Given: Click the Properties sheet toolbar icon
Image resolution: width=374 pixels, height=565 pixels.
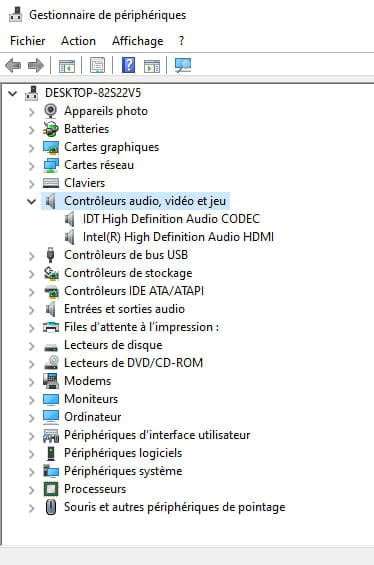Looking at the screenshot, I should pos(97,66).
